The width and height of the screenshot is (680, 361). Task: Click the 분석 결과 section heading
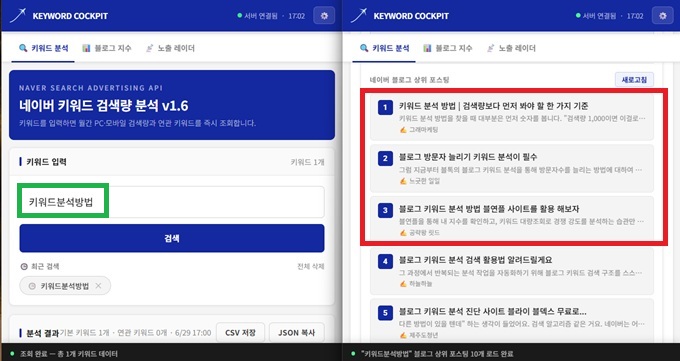pyautogui.click(x=42, y=333)
